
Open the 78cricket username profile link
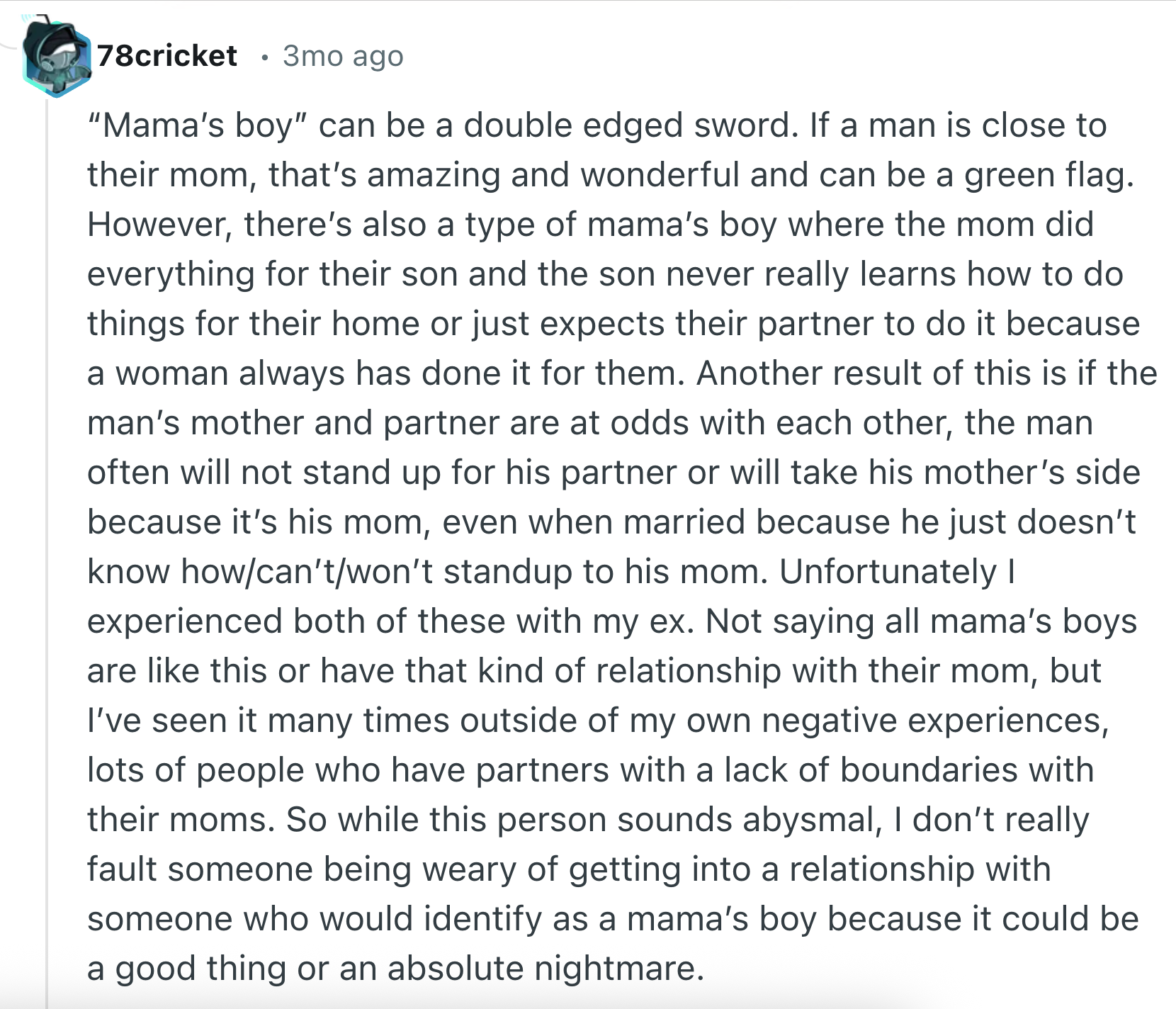[167, 56]
